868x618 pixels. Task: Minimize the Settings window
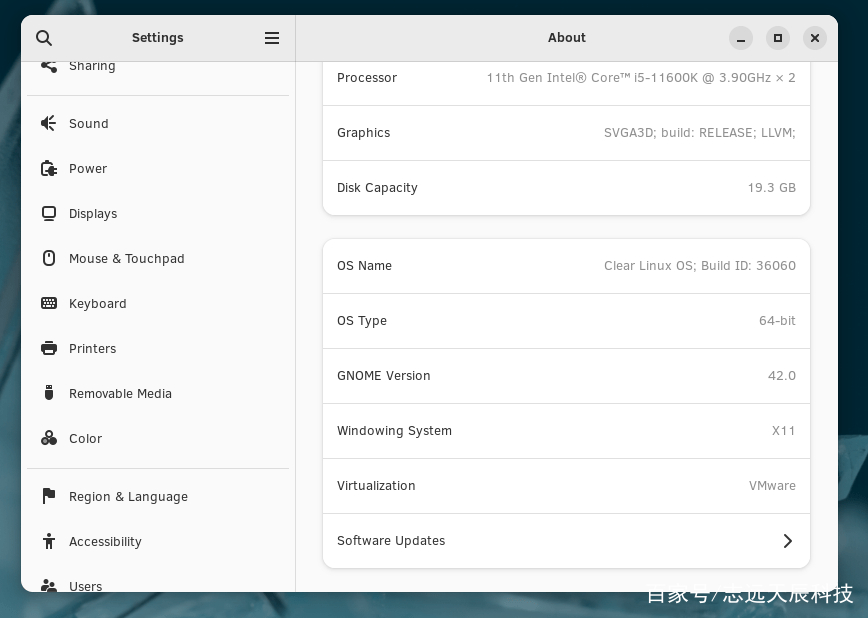coord(741,38)
